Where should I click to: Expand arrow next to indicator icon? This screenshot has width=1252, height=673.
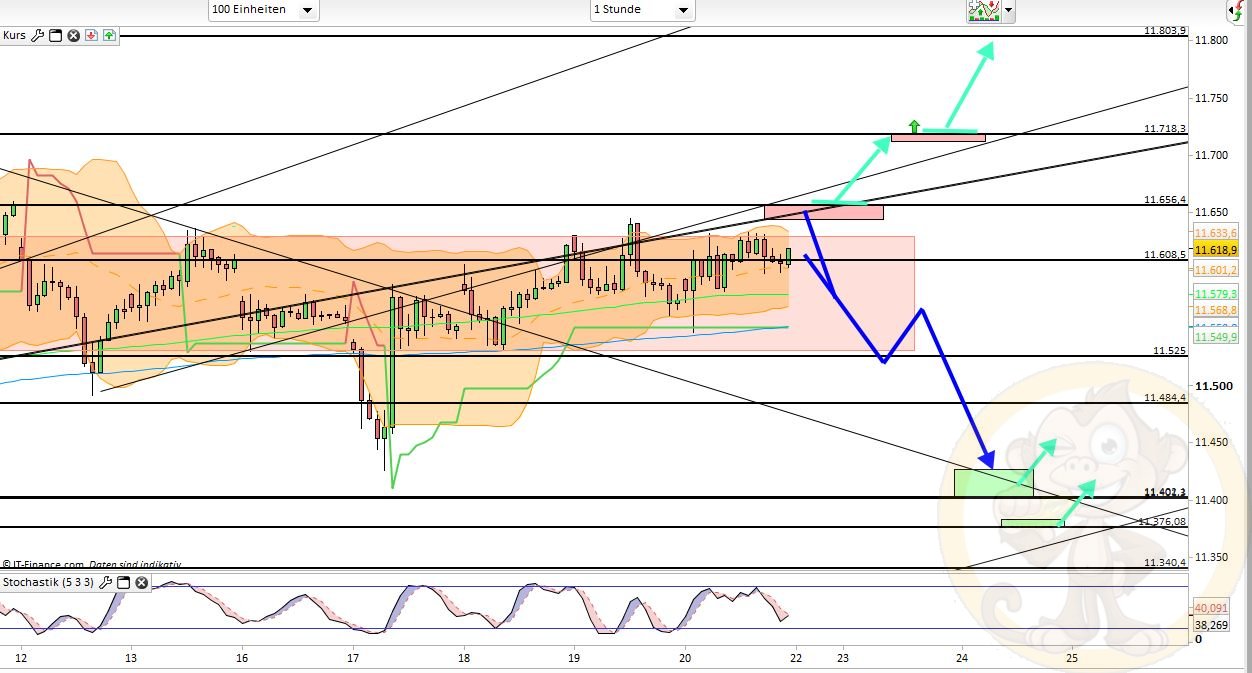coord(1008,11)
